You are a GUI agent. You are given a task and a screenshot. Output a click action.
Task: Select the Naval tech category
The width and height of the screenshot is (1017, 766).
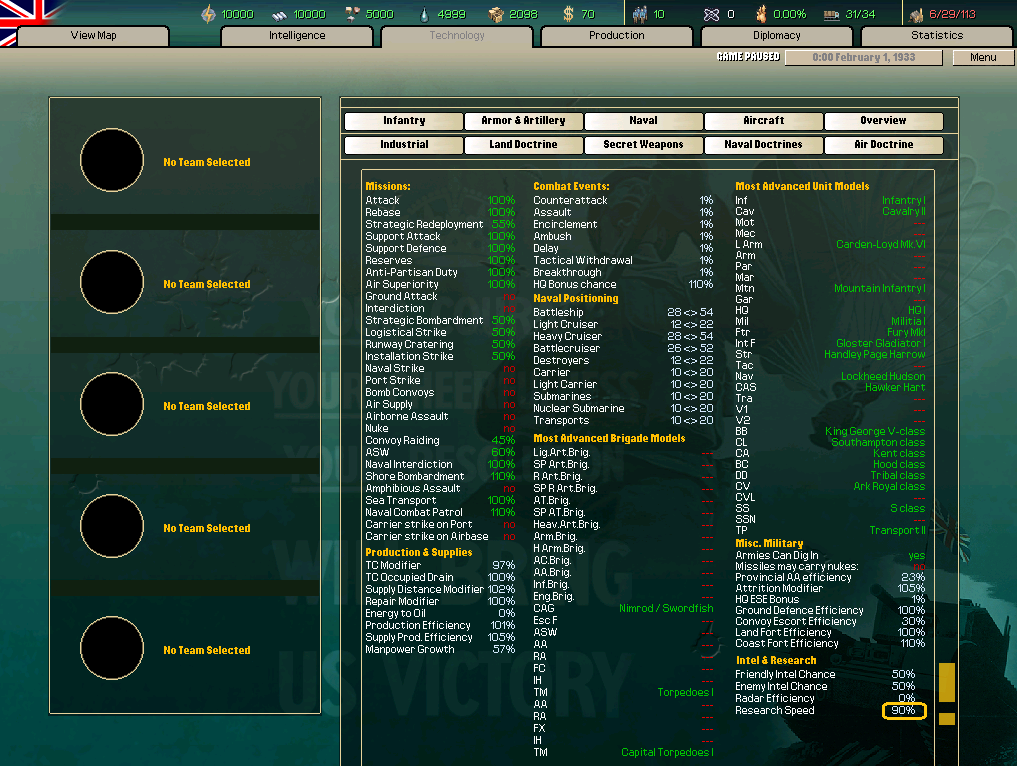tap(643, 121)
